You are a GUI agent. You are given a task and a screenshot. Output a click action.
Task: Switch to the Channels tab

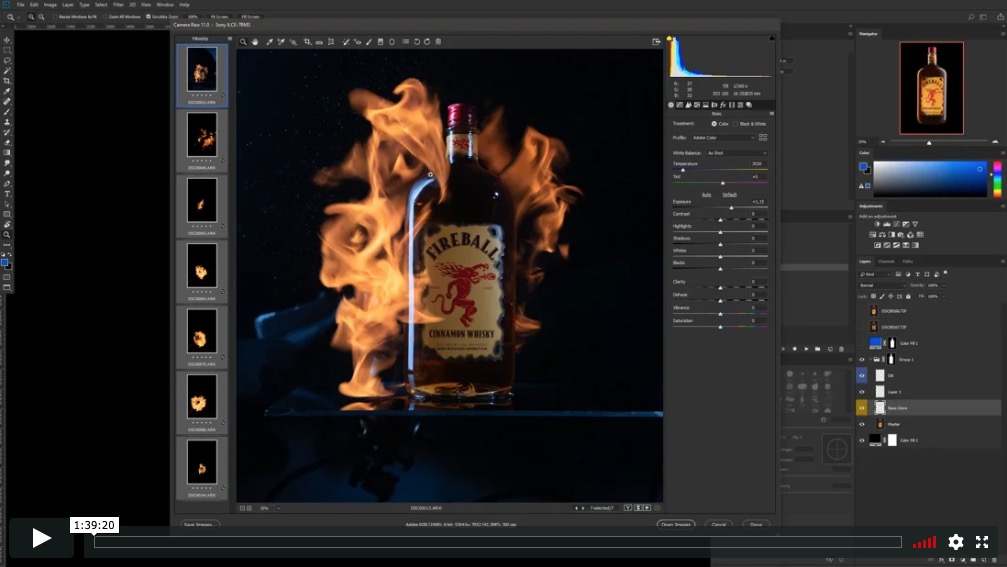point(886,261)
